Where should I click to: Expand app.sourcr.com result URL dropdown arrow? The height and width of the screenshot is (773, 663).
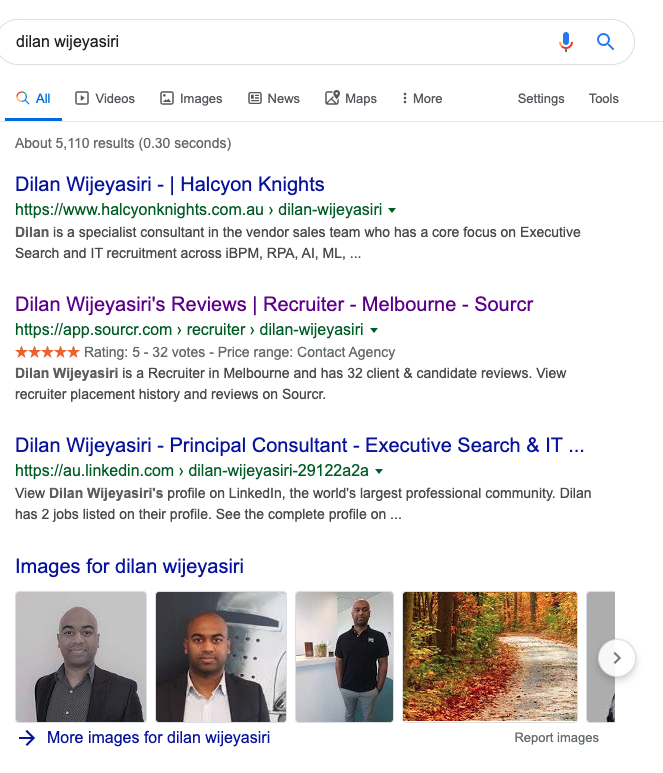click(x=374, y=330)
